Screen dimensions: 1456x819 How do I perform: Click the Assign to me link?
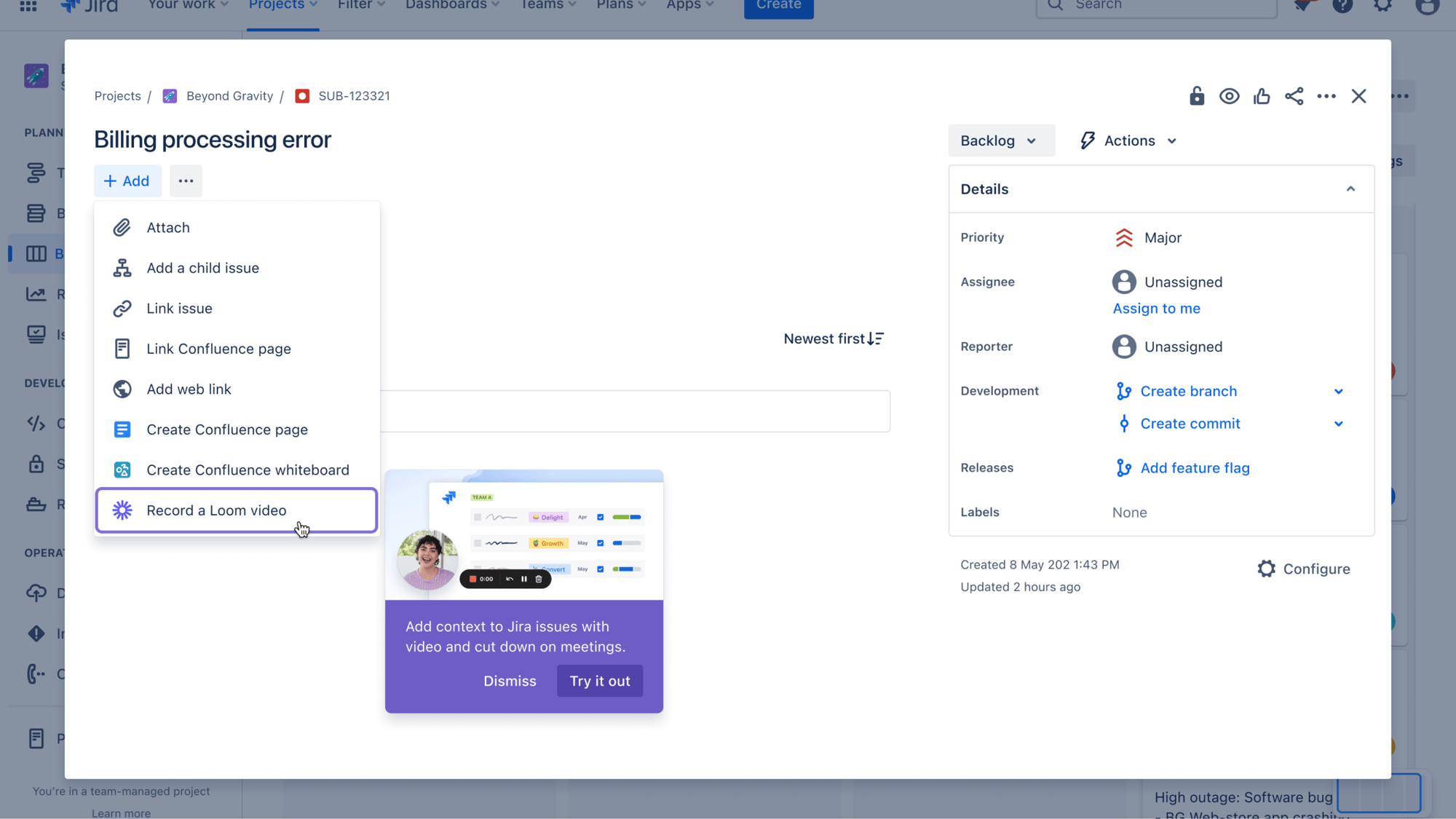pyautogui.click(x=1156, y=309)
